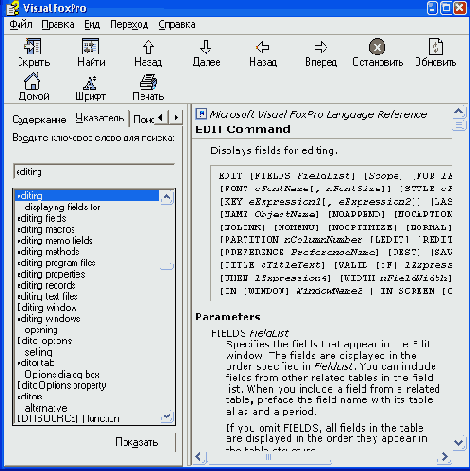Select 'editing memo fields' index entry
The width and height of the screenshot is (470, 471).
(55, 241)
